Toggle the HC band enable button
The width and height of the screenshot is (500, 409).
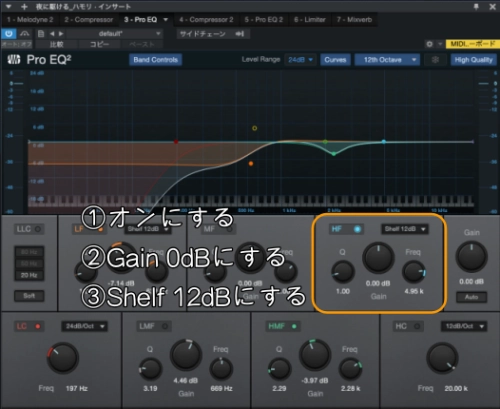coord(417,326)
